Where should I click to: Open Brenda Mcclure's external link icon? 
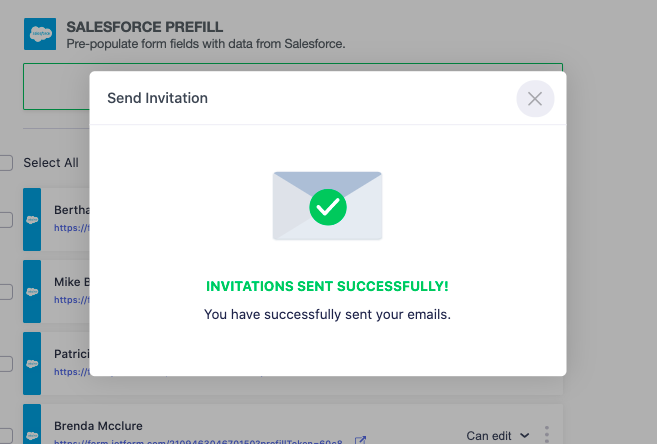coord(361,440)
